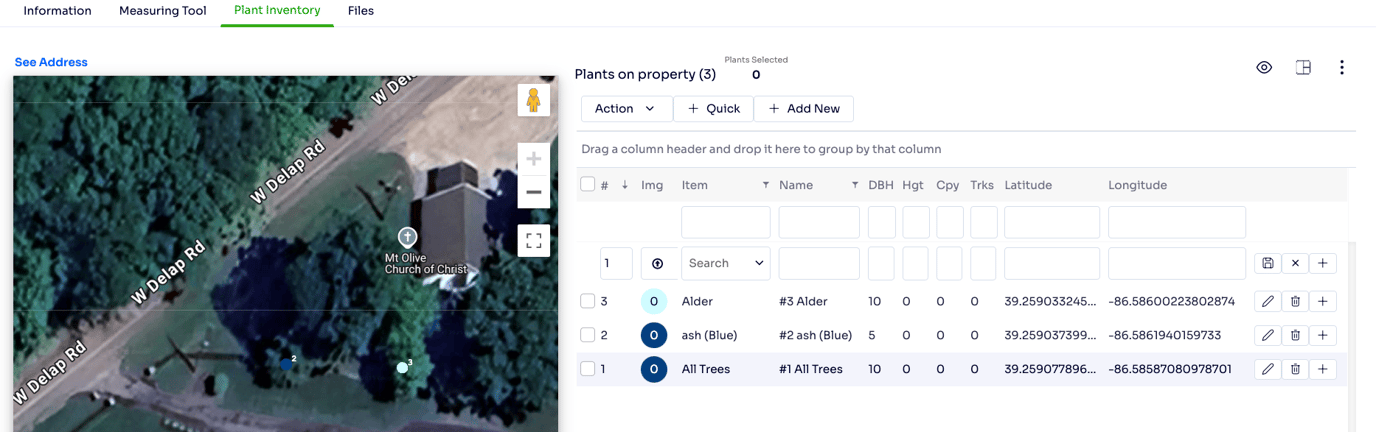Click the See Address link
This screenshot has width=1376, height=432.
(x=51, y=62)
